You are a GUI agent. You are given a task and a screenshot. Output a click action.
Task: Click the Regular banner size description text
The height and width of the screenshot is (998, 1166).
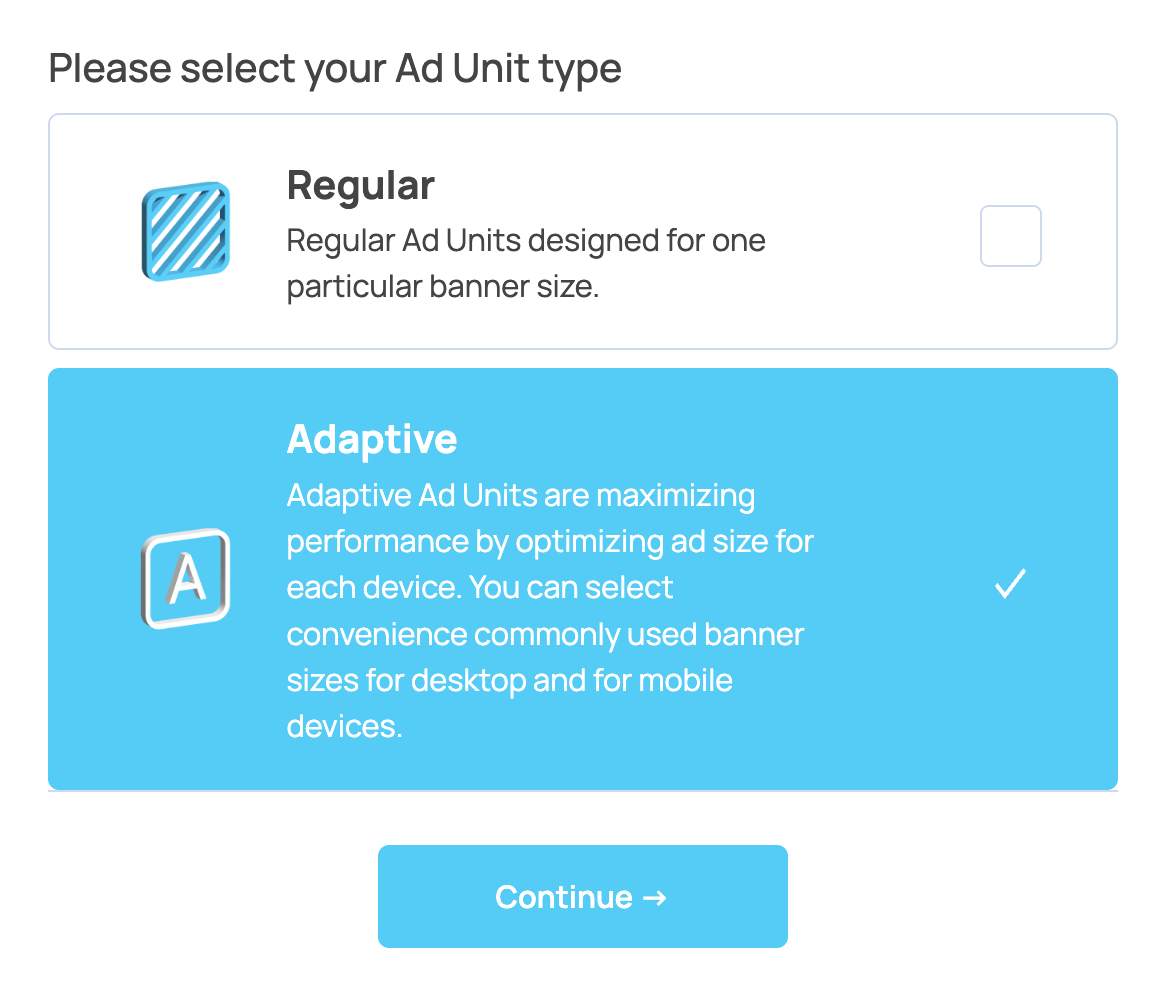[526, 263]
